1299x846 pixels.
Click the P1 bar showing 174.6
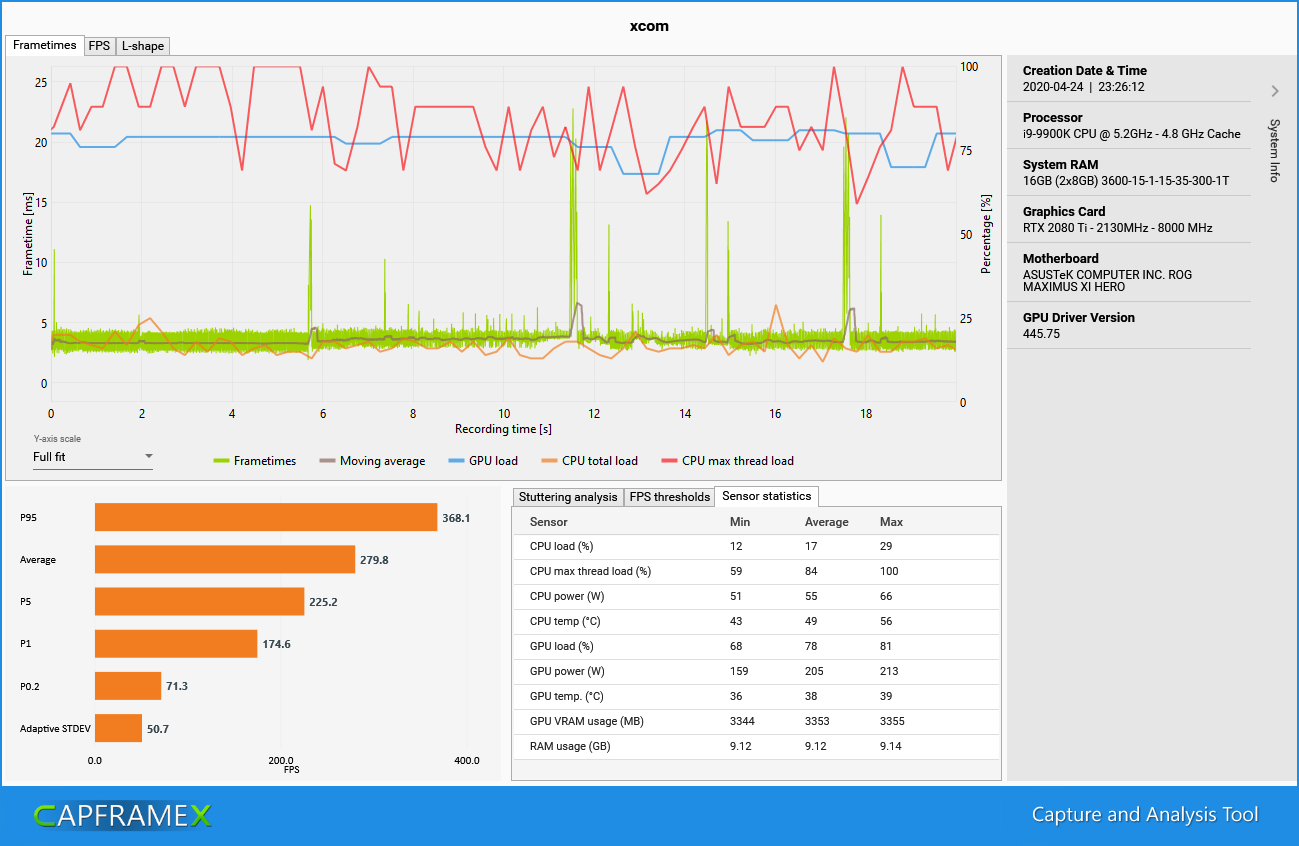point(176,644)
